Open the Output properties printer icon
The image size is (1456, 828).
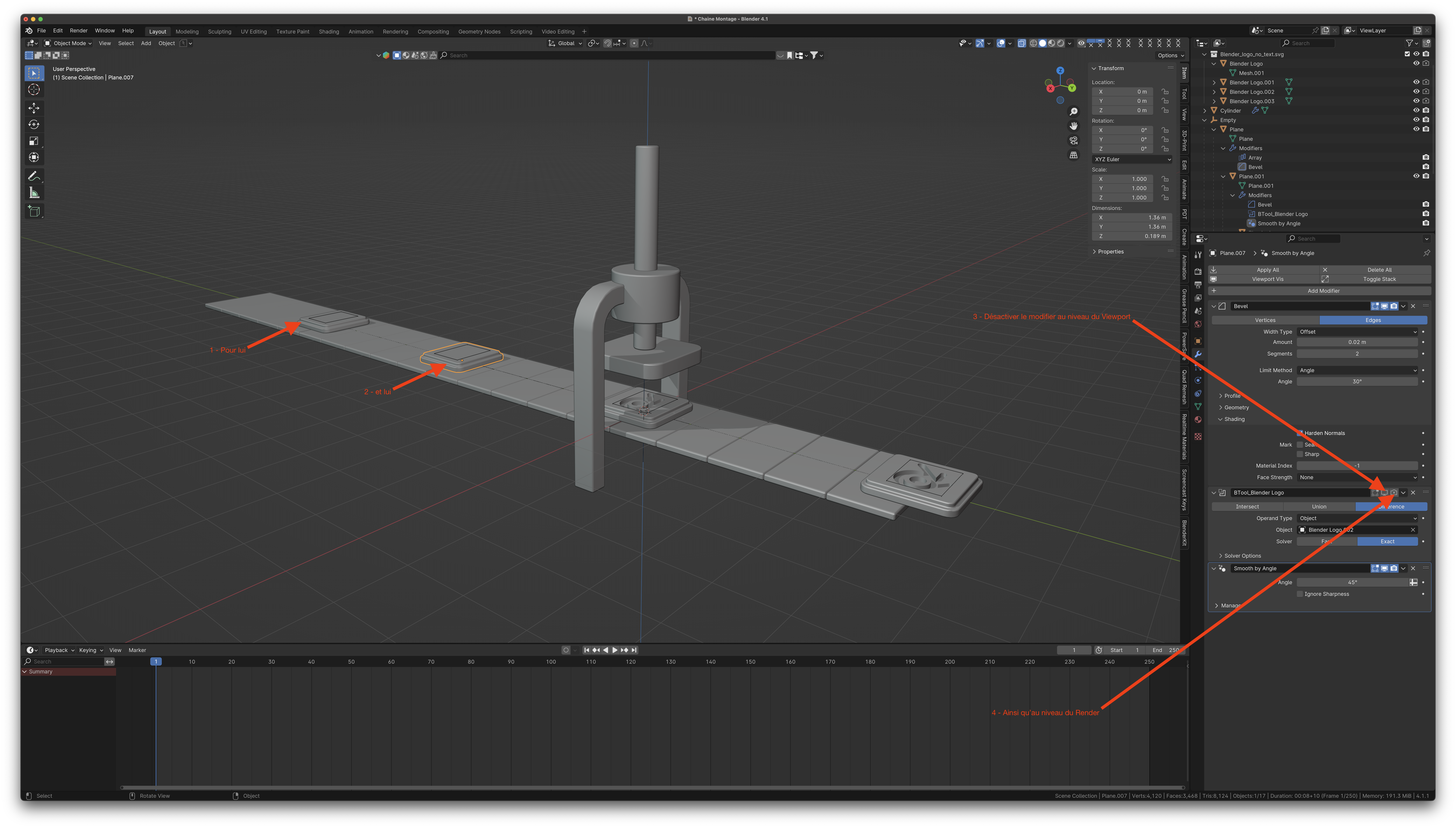1198,285
